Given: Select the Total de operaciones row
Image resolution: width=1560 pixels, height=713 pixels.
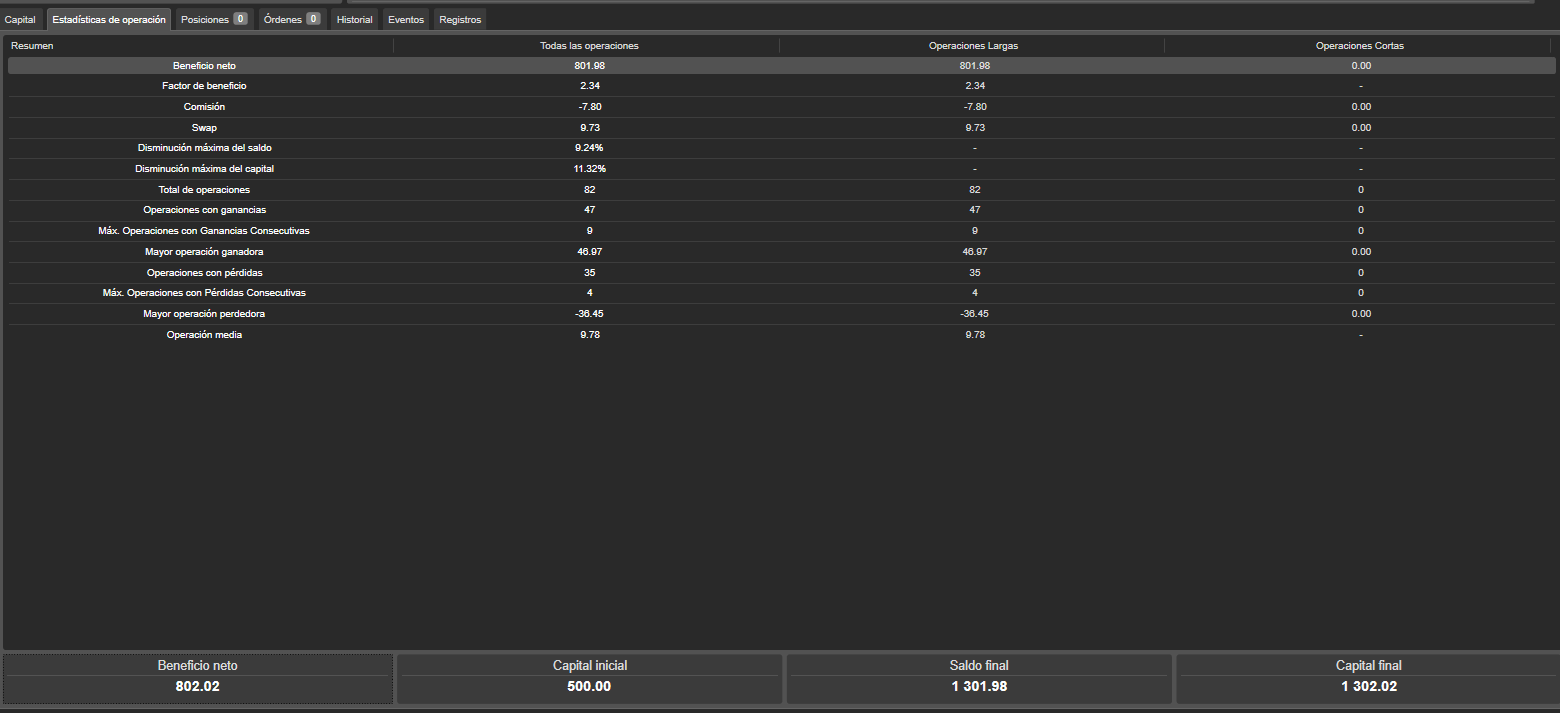Looking at the screenshot, I should click(204, 190).
